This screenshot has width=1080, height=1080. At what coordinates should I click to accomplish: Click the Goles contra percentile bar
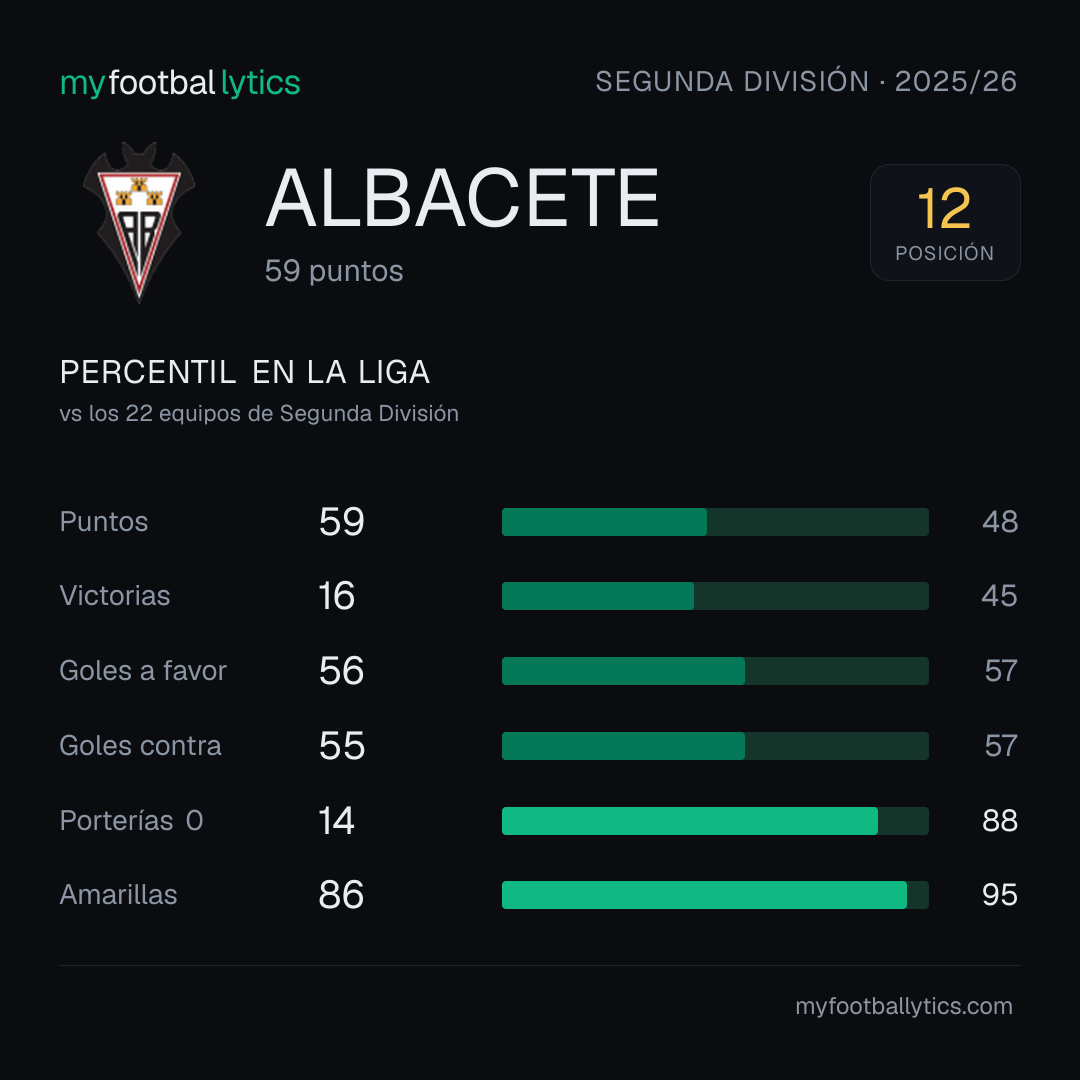tap(715, 746)
